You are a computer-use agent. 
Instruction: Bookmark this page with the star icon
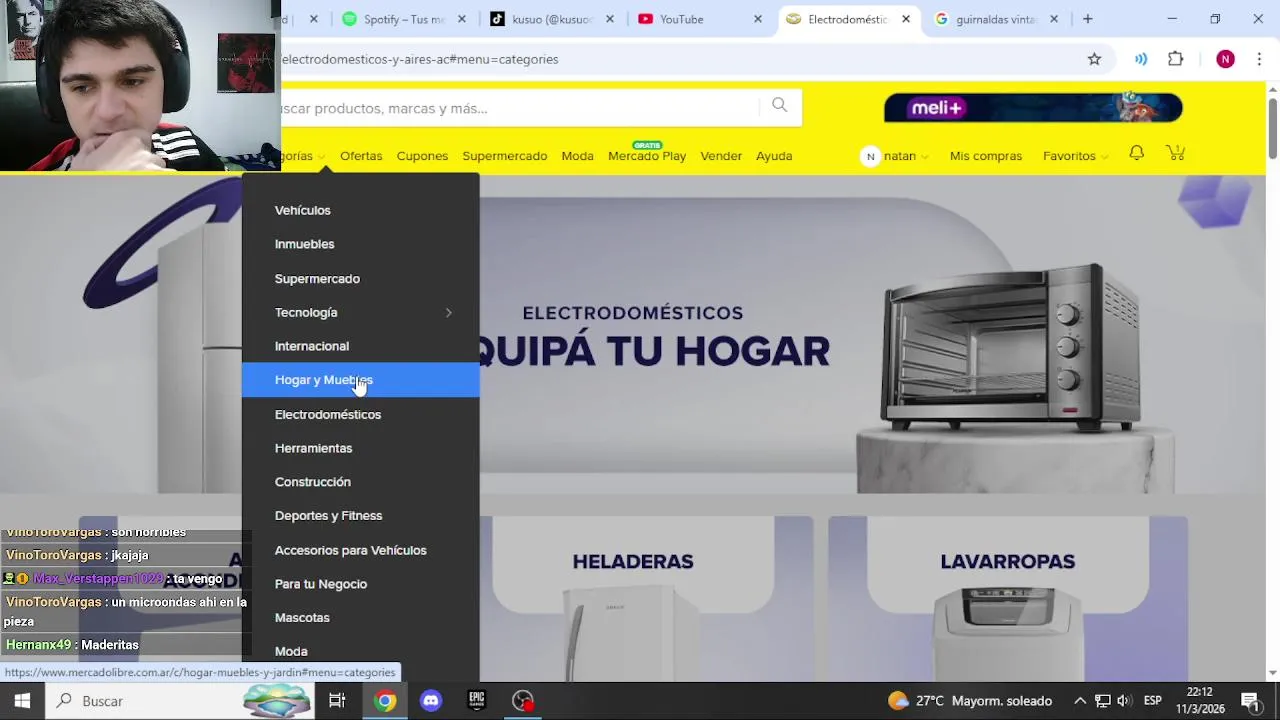coord(1094,59)
